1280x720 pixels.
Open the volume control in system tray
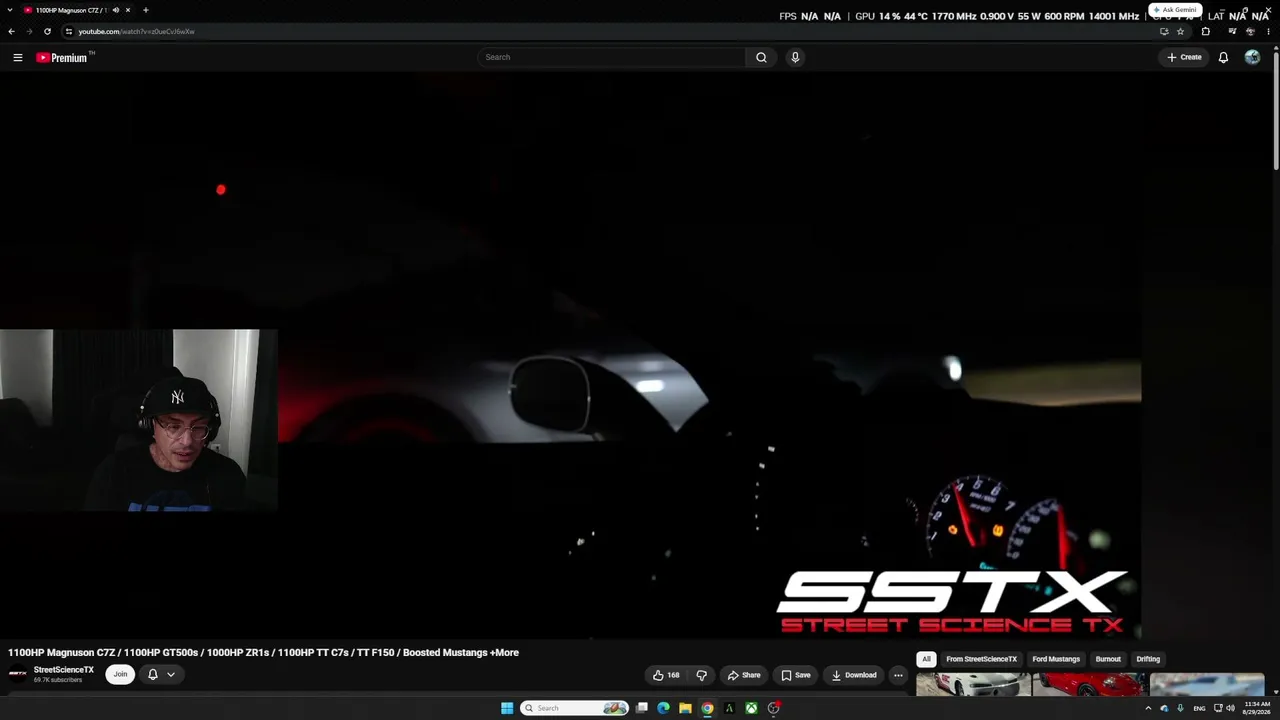(x=1230, y=708)
